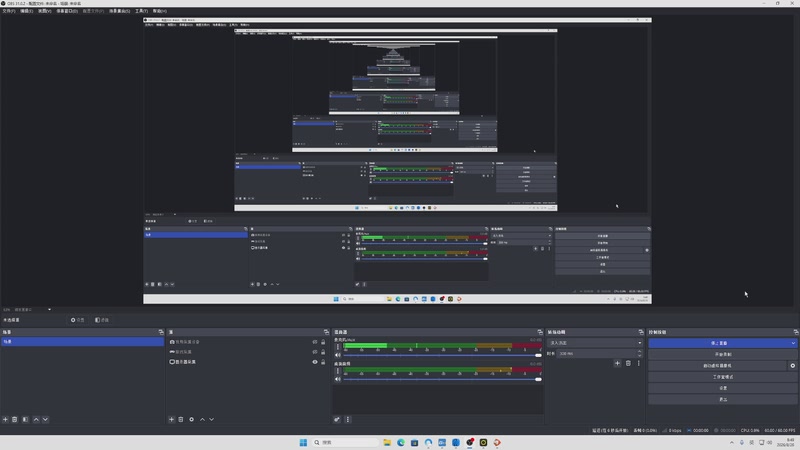Float the Controls dock panel
Viewport: 800px width, 450px height.
[796, 332]
